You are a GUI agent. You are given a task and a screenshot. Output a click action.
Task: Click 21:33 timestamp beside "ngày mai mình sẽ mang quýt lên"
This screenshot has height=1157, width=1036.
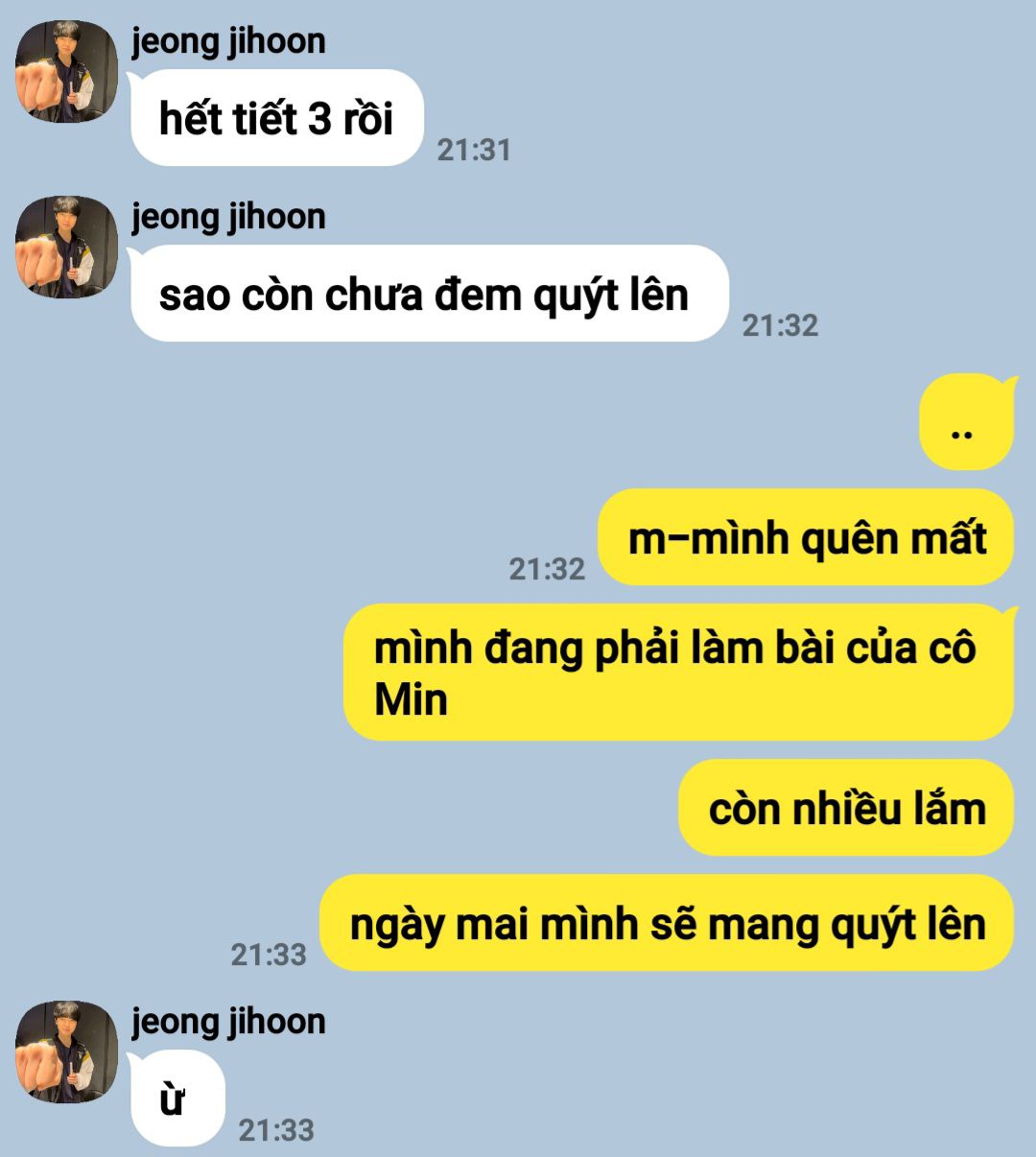[269, 955]
